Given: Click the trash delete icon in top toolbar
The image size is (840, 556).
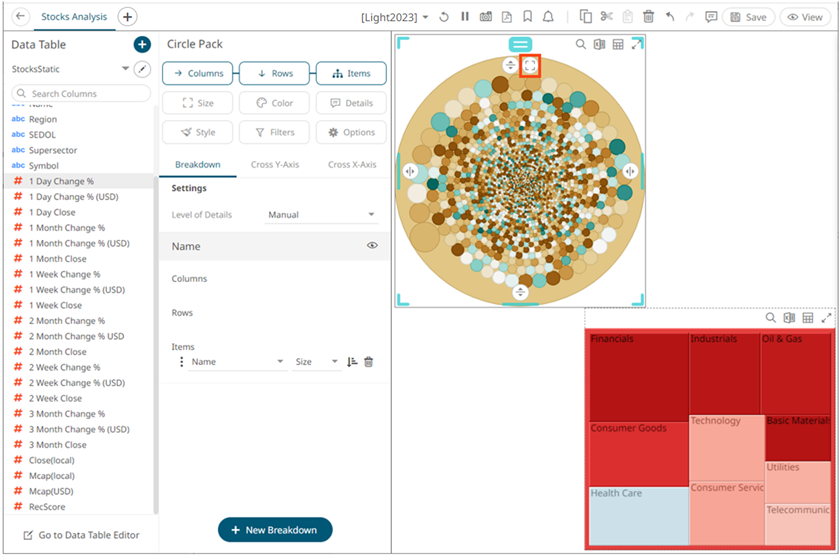Looking at the screenshot, I should pyautogui.click(x=648, y=17).
